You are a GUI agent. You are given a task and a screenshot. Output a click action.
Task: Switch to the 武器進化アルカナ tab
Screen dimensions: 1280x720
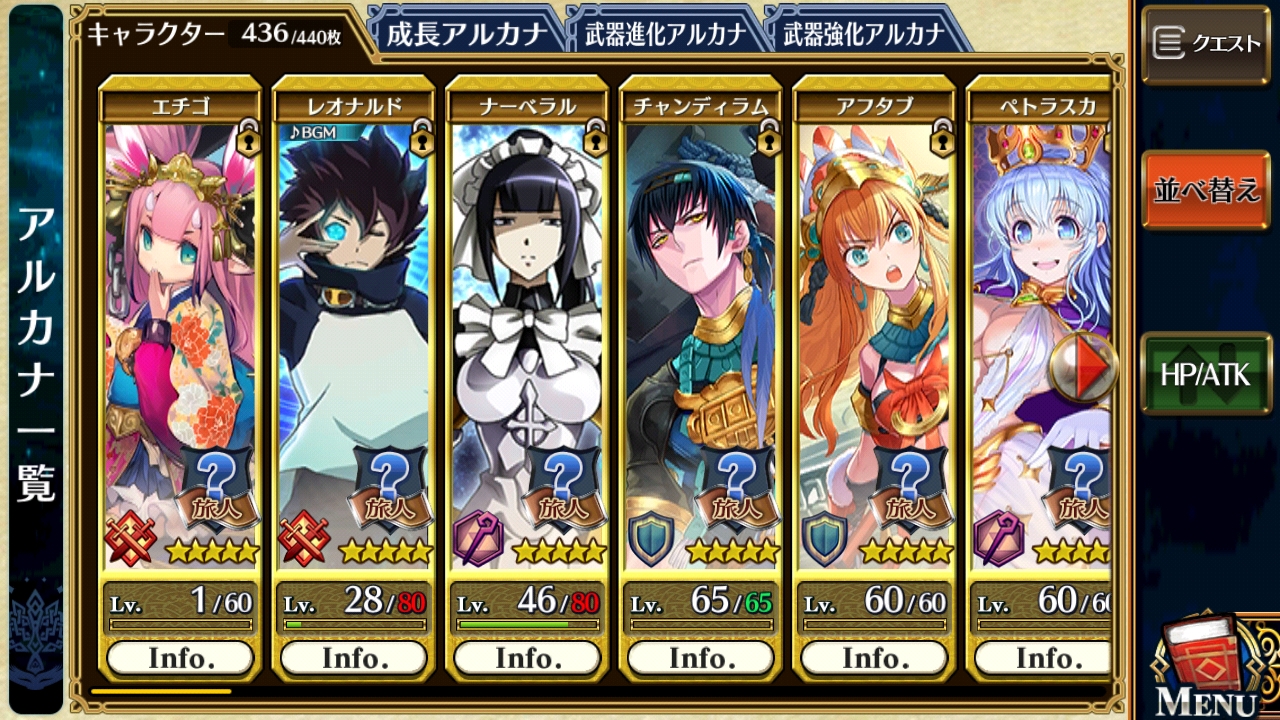[662, 32]
